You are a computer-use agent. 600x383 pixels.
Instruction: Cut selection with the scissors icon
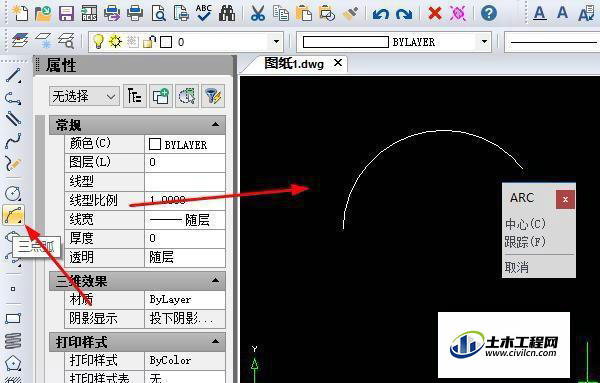[258, 13]
